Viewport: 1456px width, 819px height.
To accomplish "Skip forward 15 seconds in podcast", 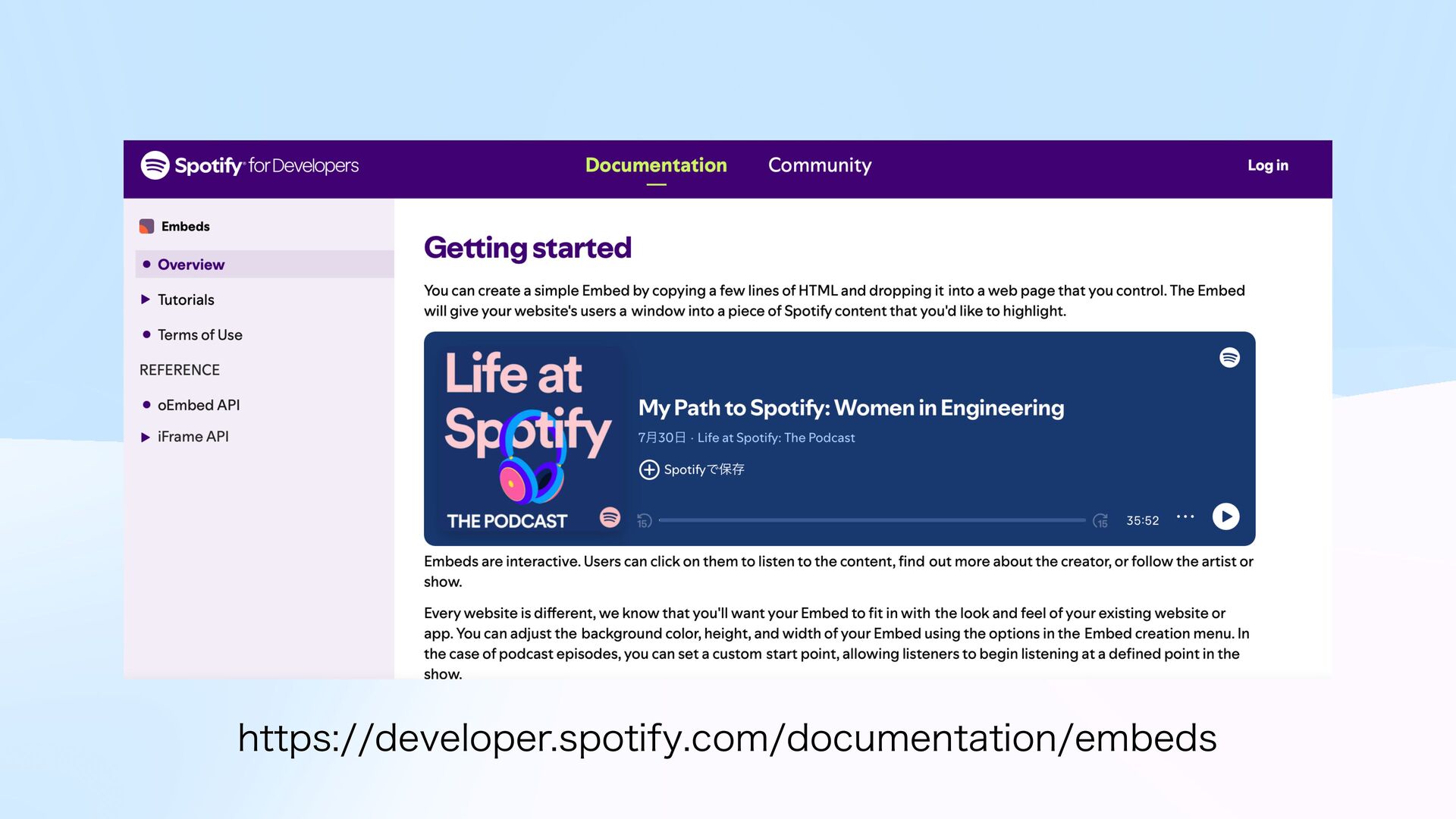I will tap(1100, 521).
